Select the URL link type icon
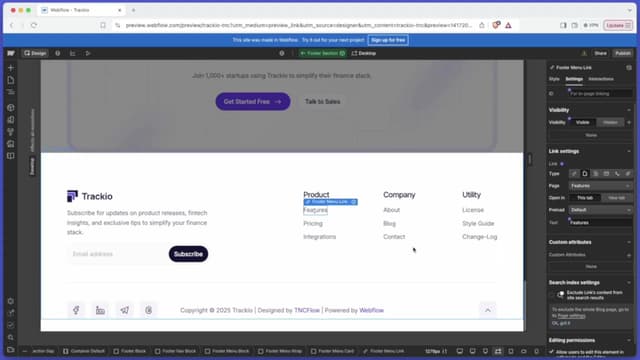Screen dimensions: 640x360 coord(574,174)
